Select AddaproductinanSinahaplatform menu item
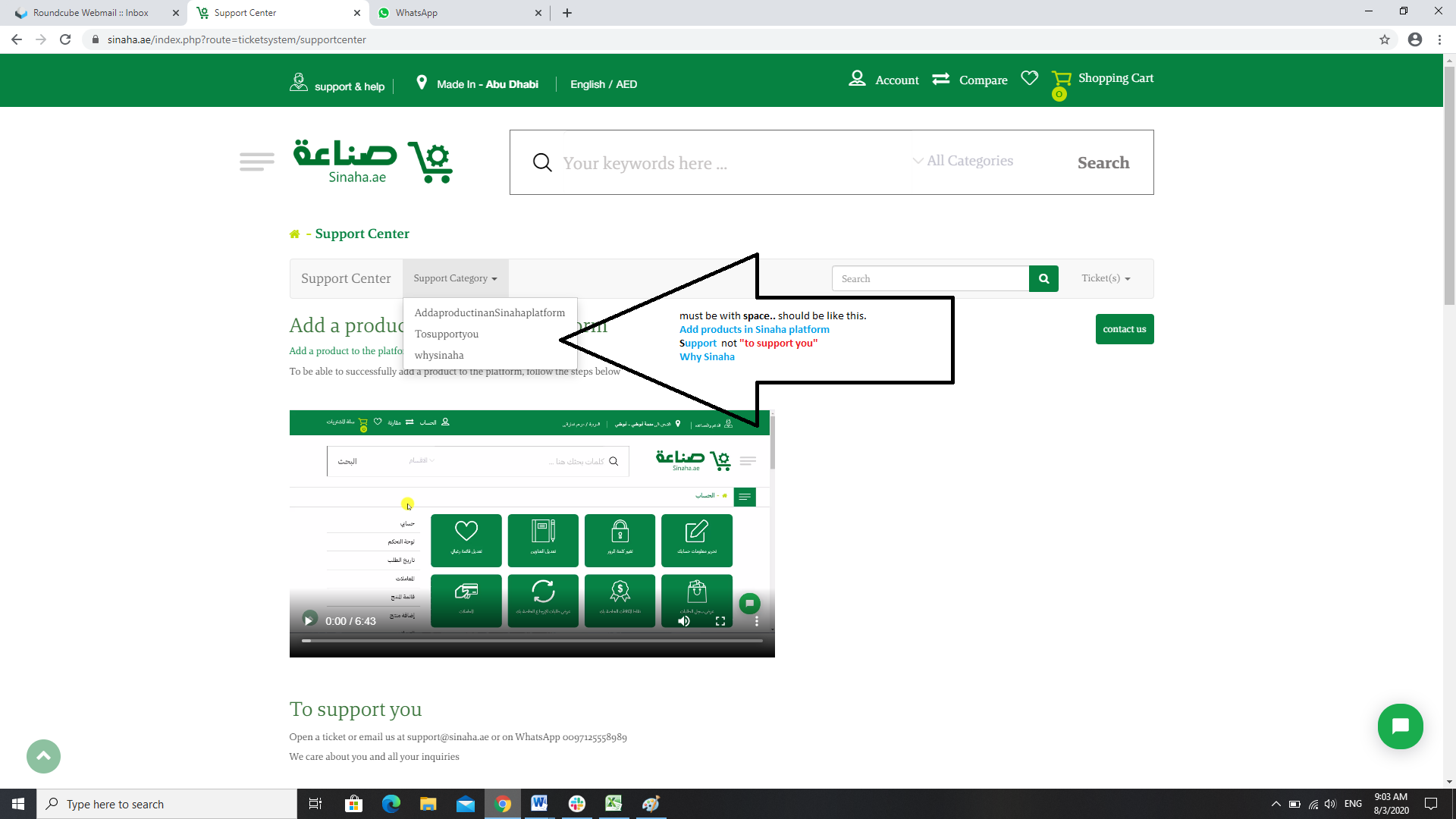1456x819 pixels. [490, 312]
